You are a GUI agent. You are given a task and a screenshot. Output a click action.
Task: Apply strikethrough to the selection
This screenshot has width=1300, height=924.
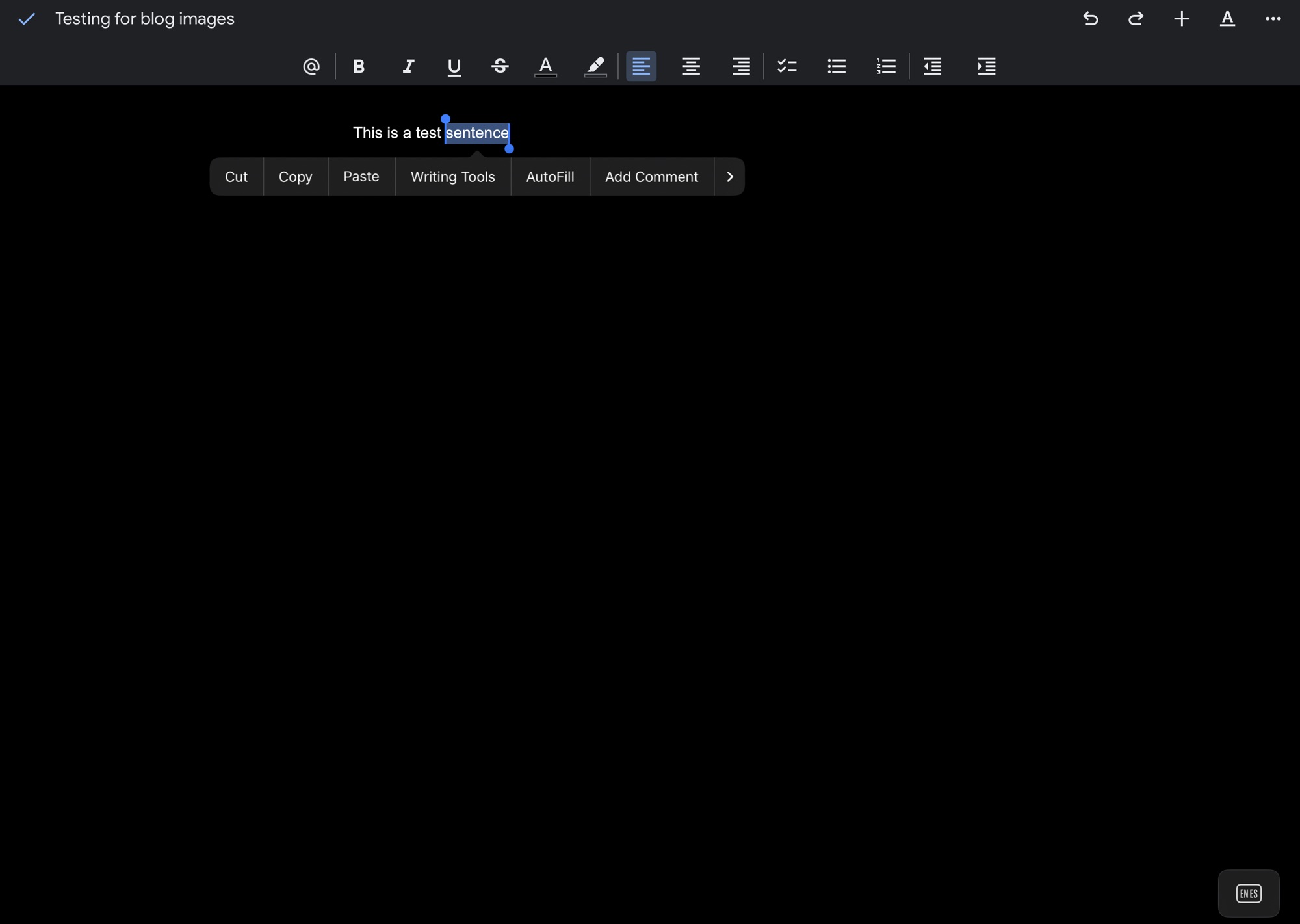click(499, 66)
